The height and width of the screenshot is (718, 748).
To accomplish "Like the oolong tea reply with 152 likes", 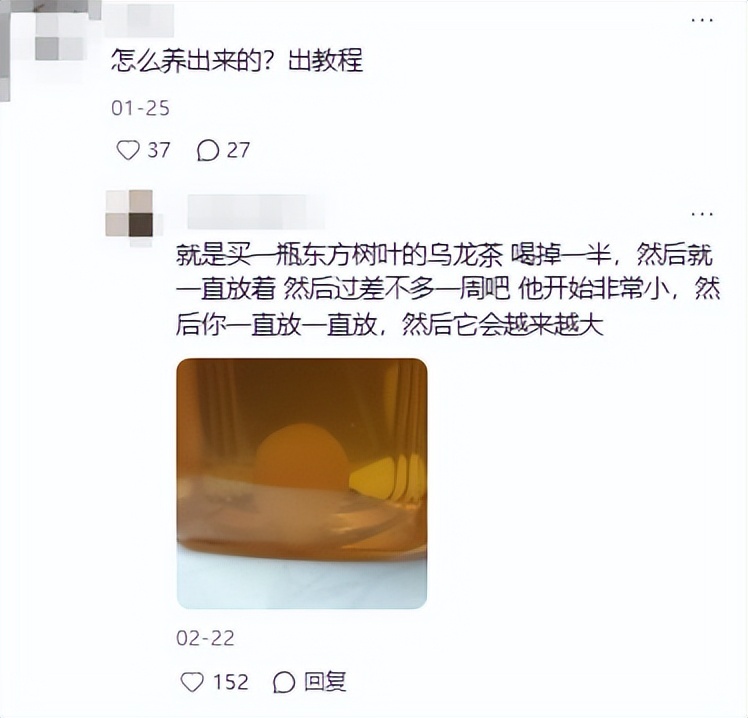I will (192, 682).
